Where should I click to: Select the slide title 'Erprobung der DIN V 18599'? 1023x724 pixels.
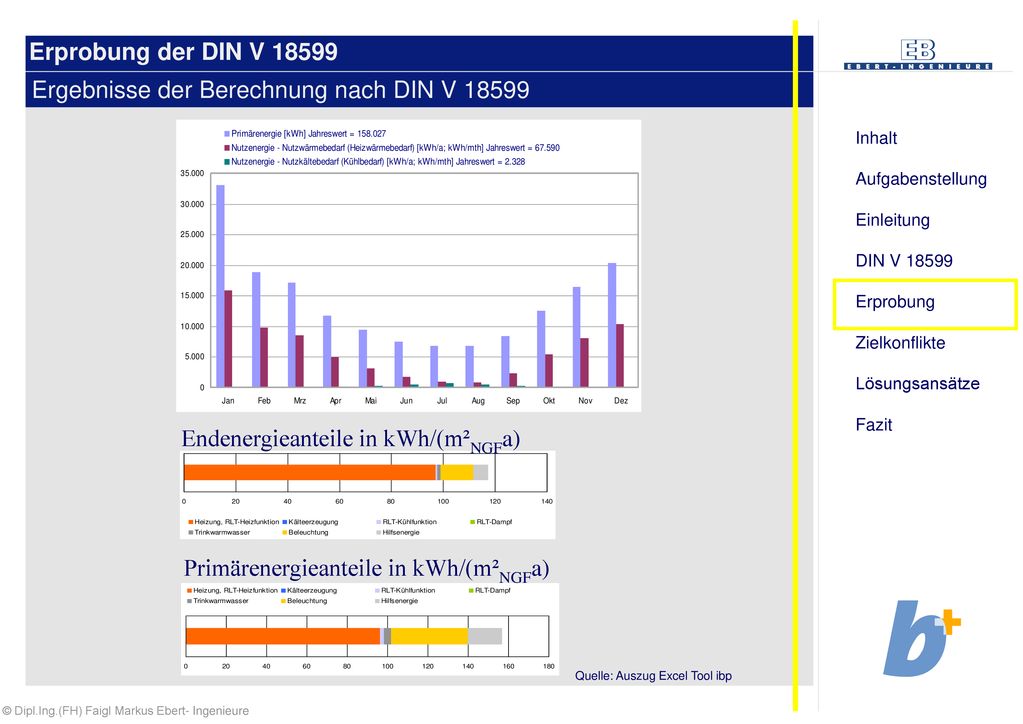(183, 52)
